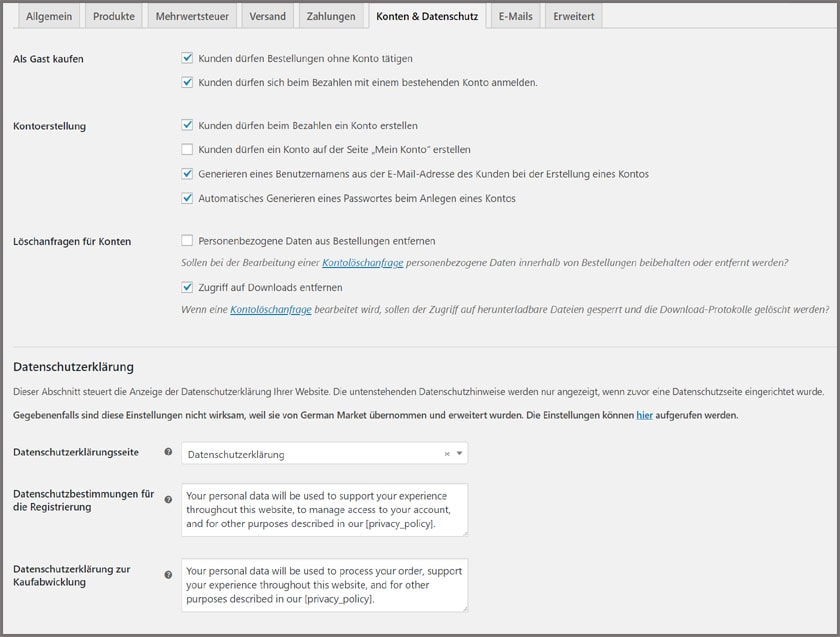Image resolution: width=840 pixels, height=637 pixels.
Task: Open the Mehrwertsteuer tab
Action: point(190,17)
